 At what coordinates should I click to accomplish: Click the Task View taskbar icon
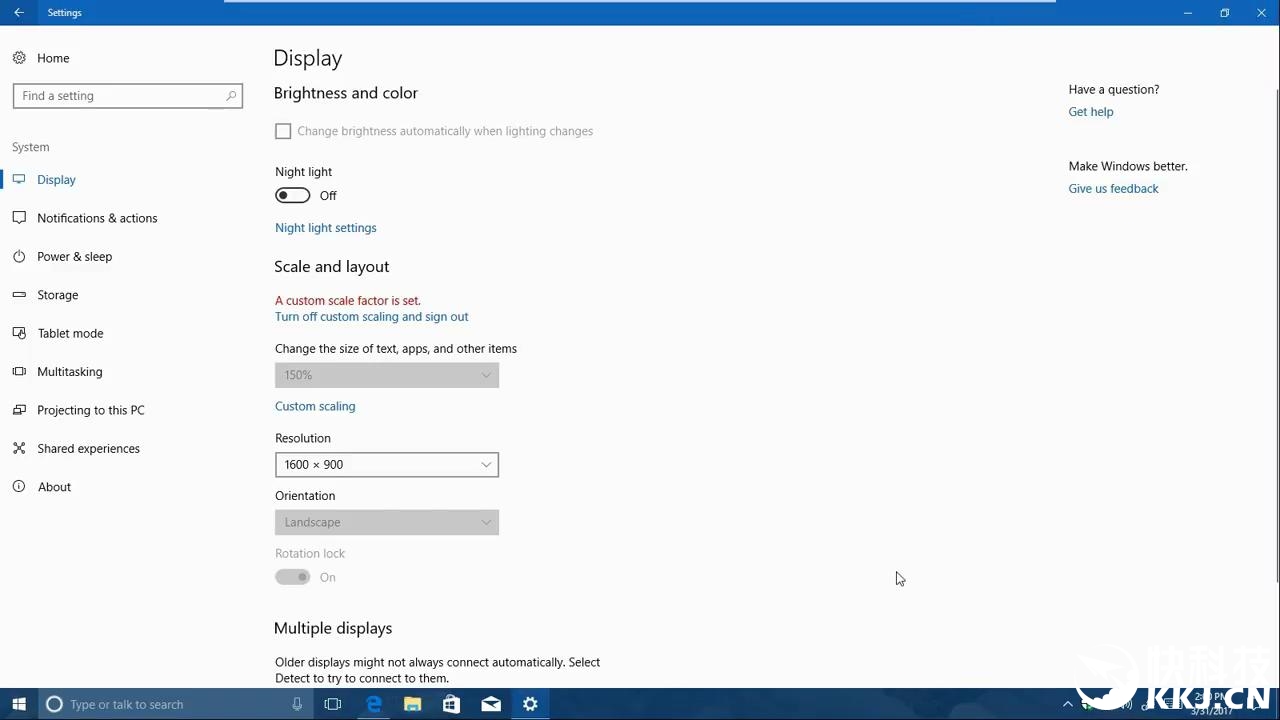(x=333, y=704)
